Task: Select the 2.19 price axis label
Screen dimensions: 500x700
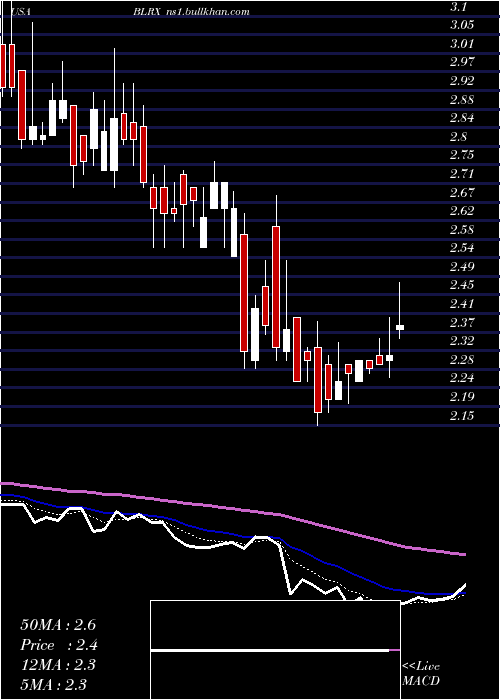Action: tap(462, 397)
